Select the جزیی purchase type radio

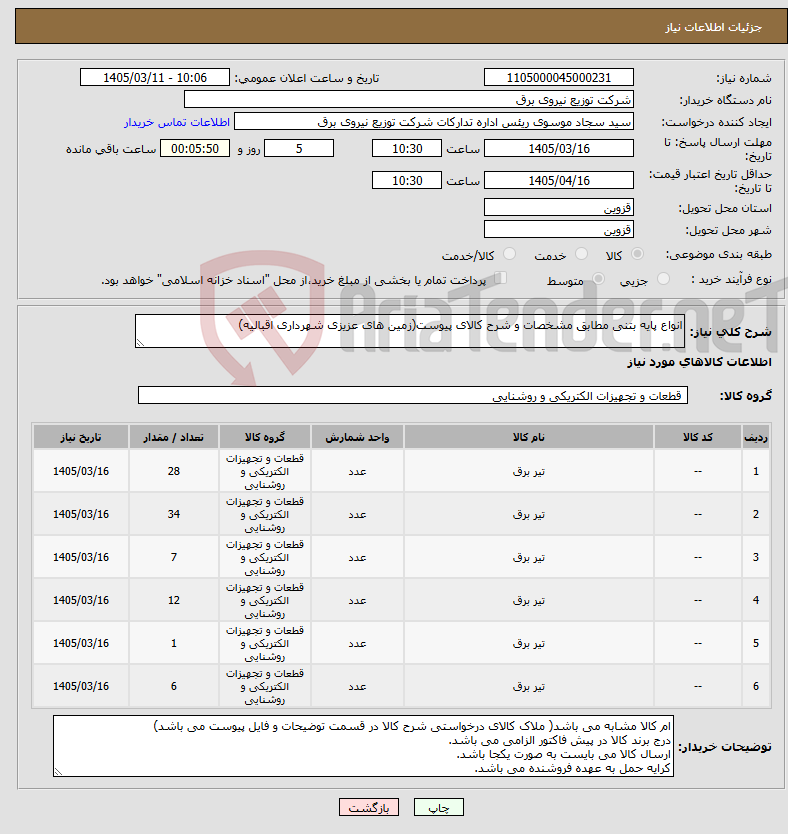[663, 279]
